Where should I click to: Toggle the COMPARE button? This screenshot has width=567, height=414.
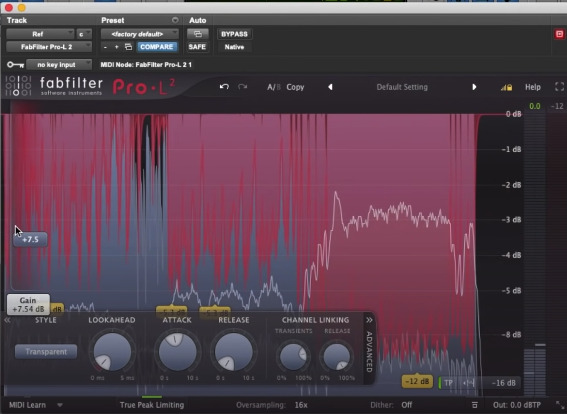pos(157,47)
